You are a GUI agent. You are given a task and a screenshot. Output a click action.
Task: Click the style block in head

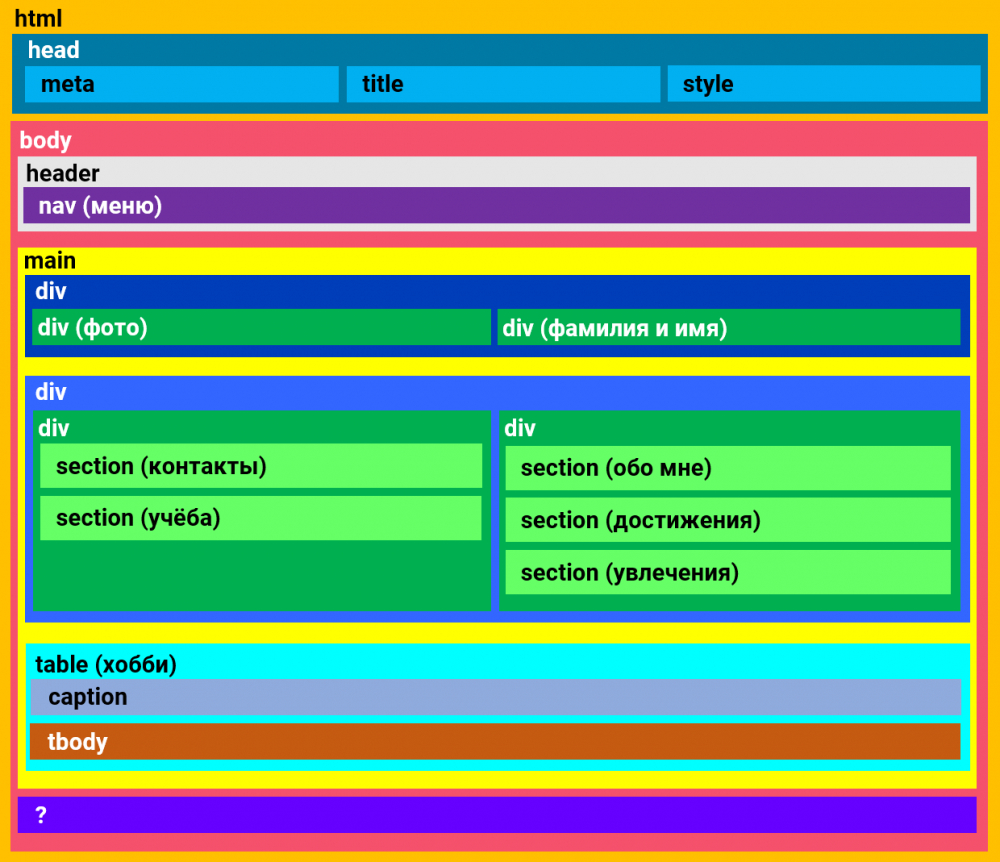point(824,84)
